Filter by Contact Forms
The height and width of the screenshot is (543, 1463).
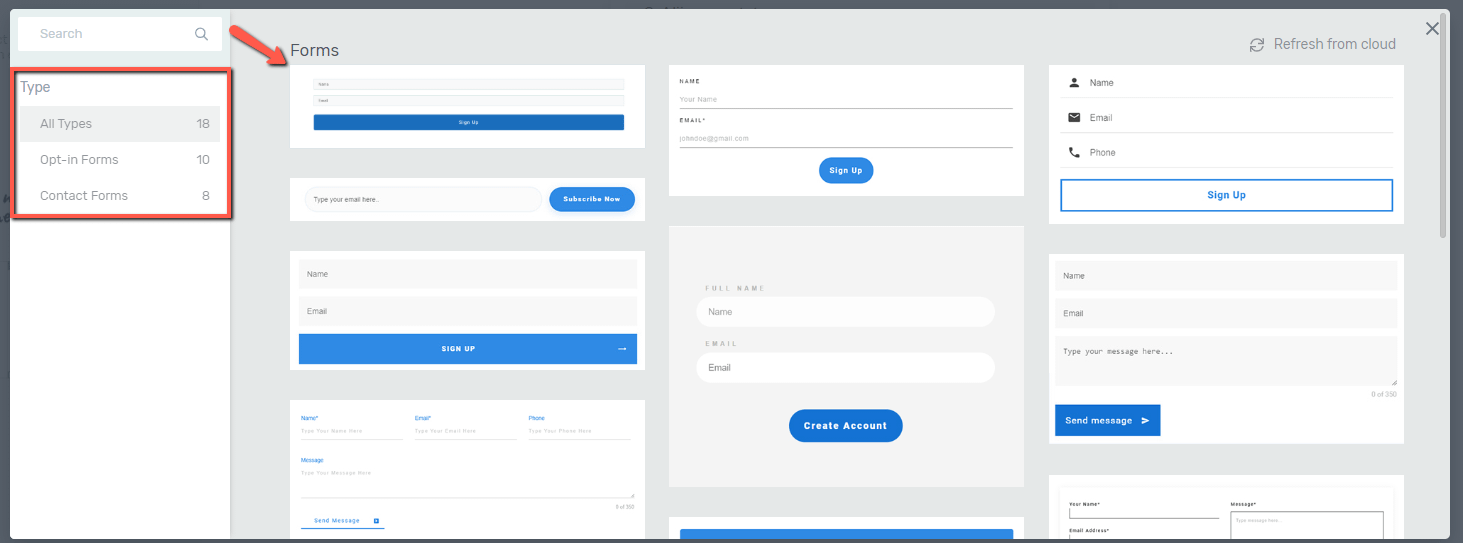(x=120, y=196)
